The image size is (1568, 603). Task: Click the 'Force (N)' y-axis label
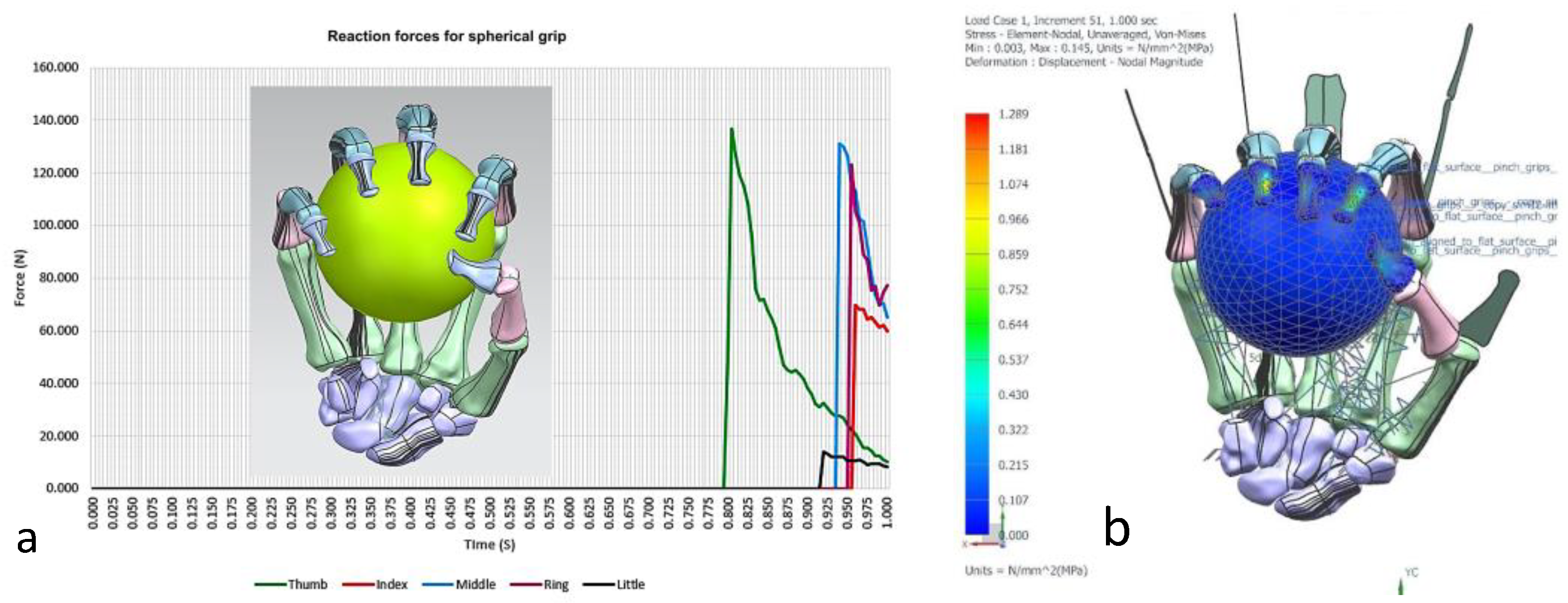tap(20, 278)
